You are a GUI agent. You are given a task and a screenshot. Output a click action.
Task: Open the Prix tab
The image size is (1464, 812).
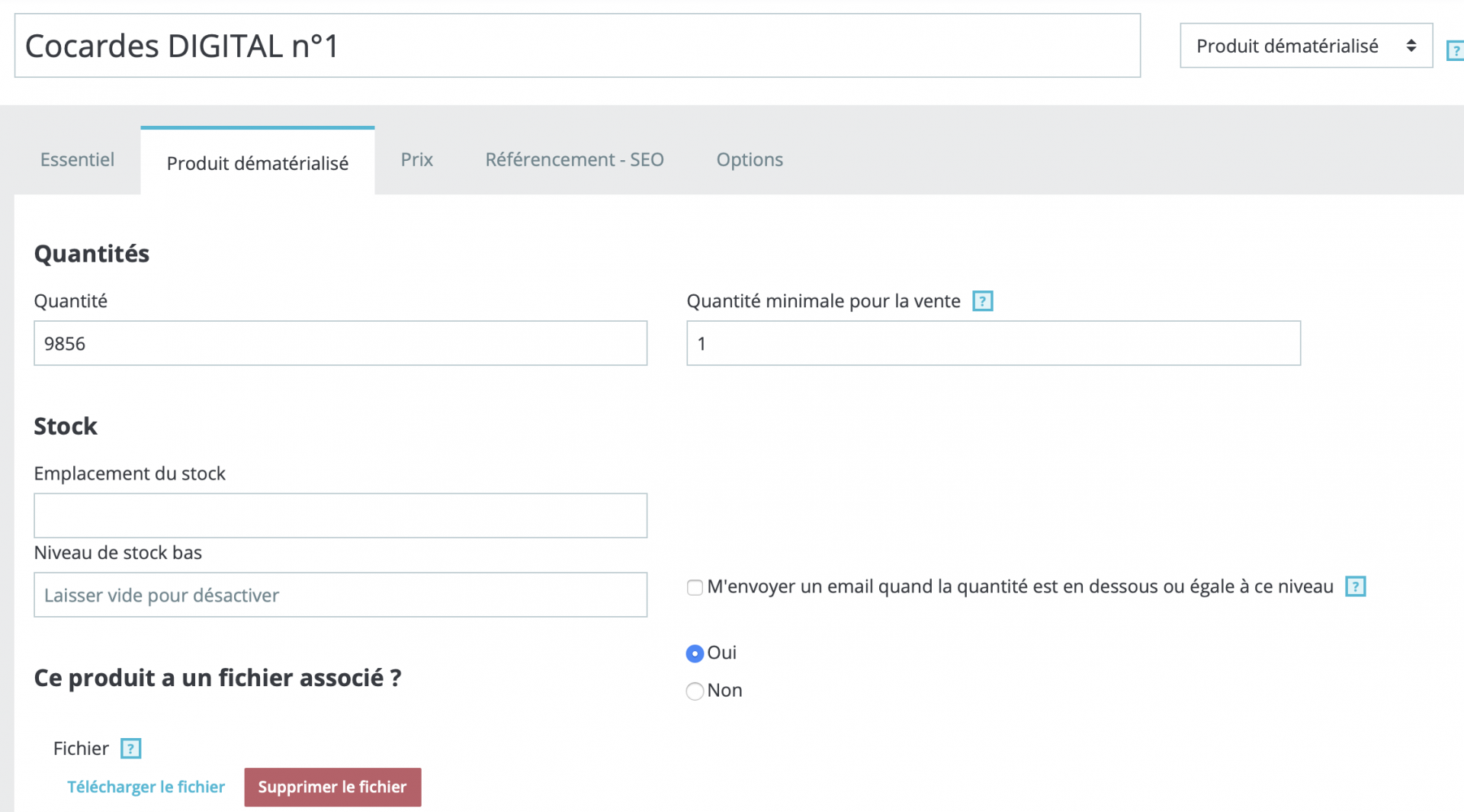pos(417,159)
